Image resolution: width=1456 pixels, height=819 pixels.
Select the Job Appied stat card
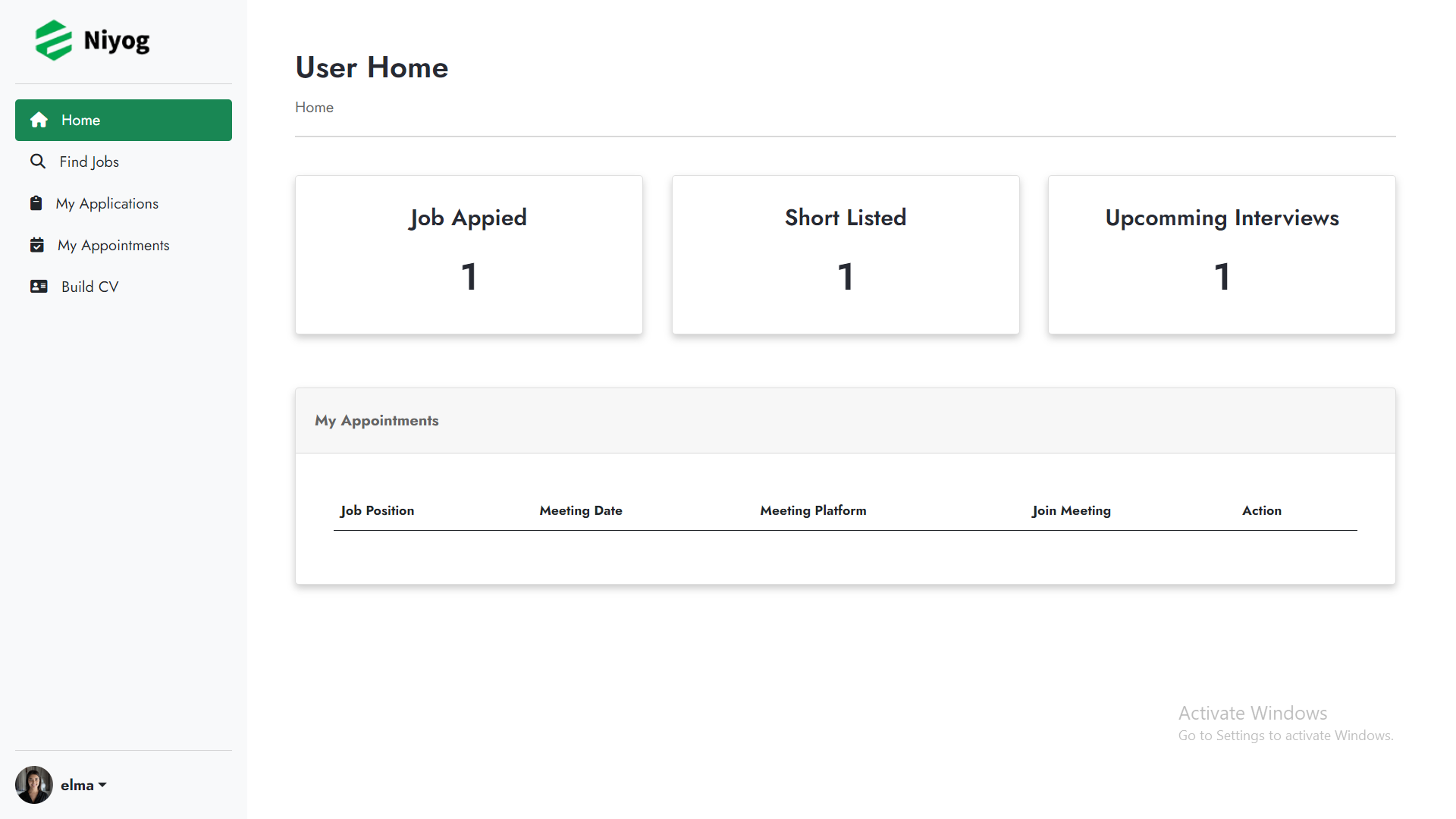[x=469, y=255]
